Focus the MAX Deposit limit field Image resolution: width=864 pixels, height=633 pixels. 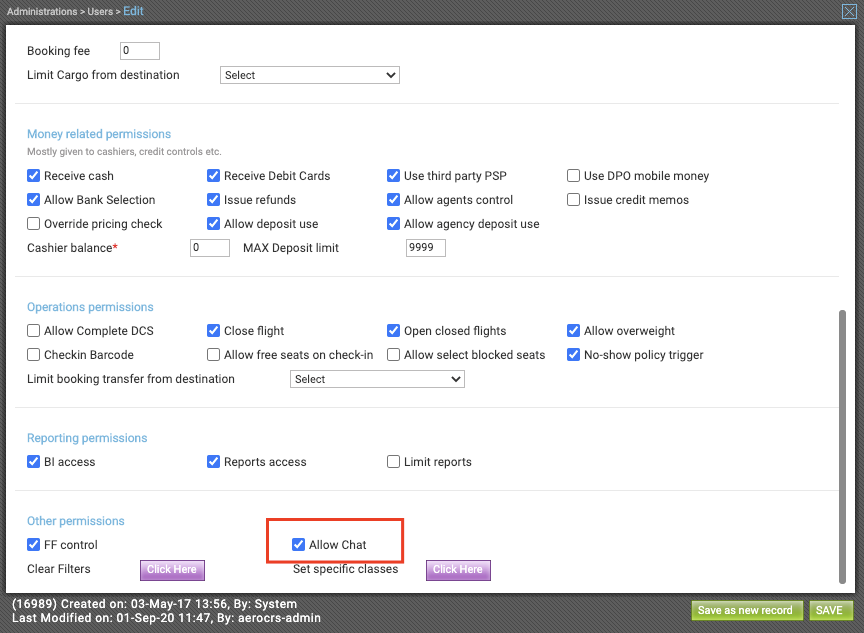(426, 248)
